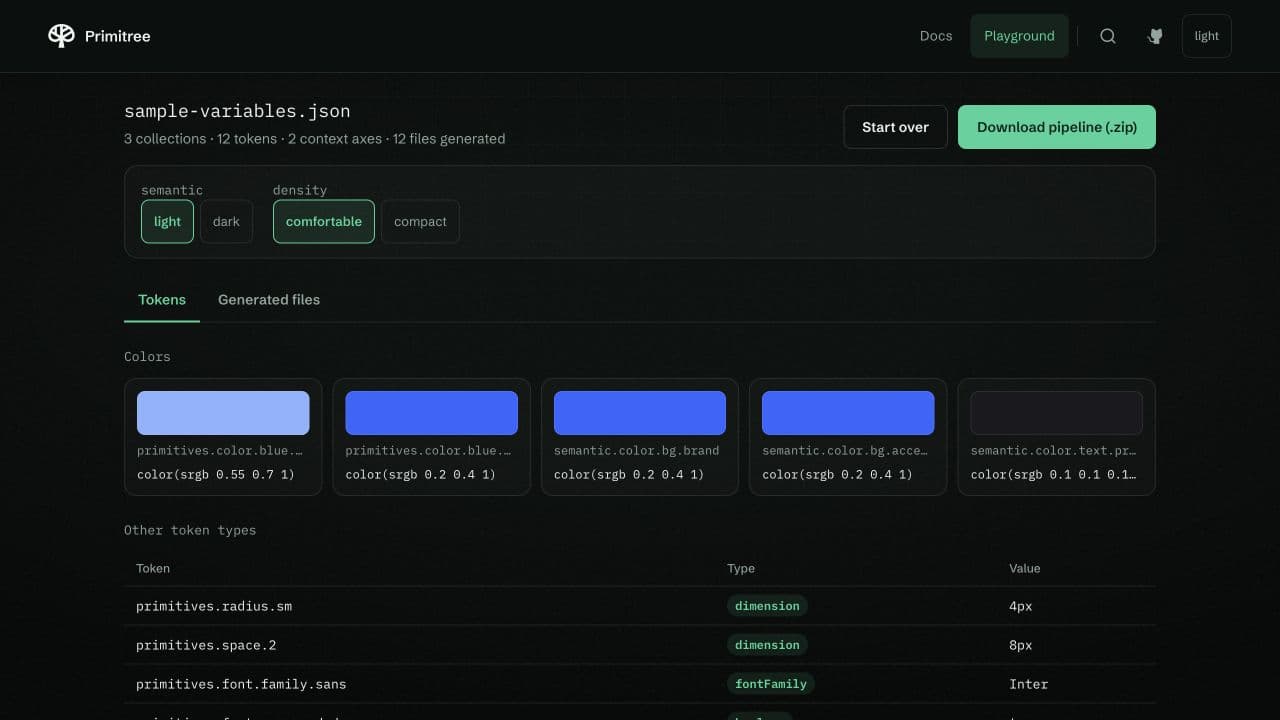The image size is (1280, 720).
Task: Click the second primitives.color.blue swatch card
Action: point(431,437)
